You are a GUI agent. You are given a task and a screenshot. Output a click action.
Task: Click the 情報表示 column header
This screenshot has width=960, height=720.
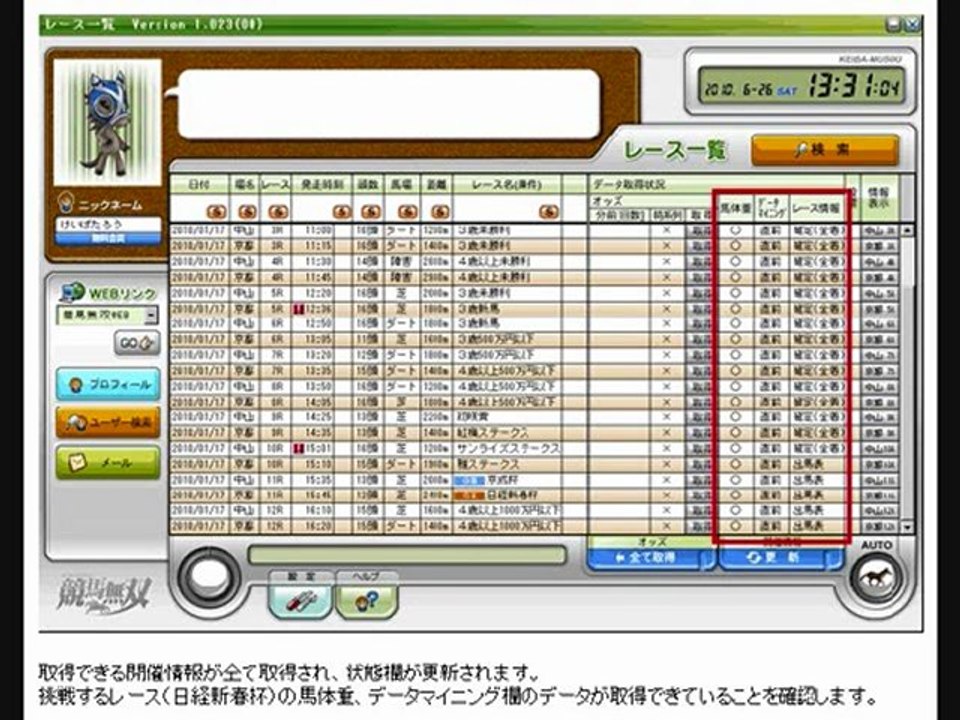point(879,197)
